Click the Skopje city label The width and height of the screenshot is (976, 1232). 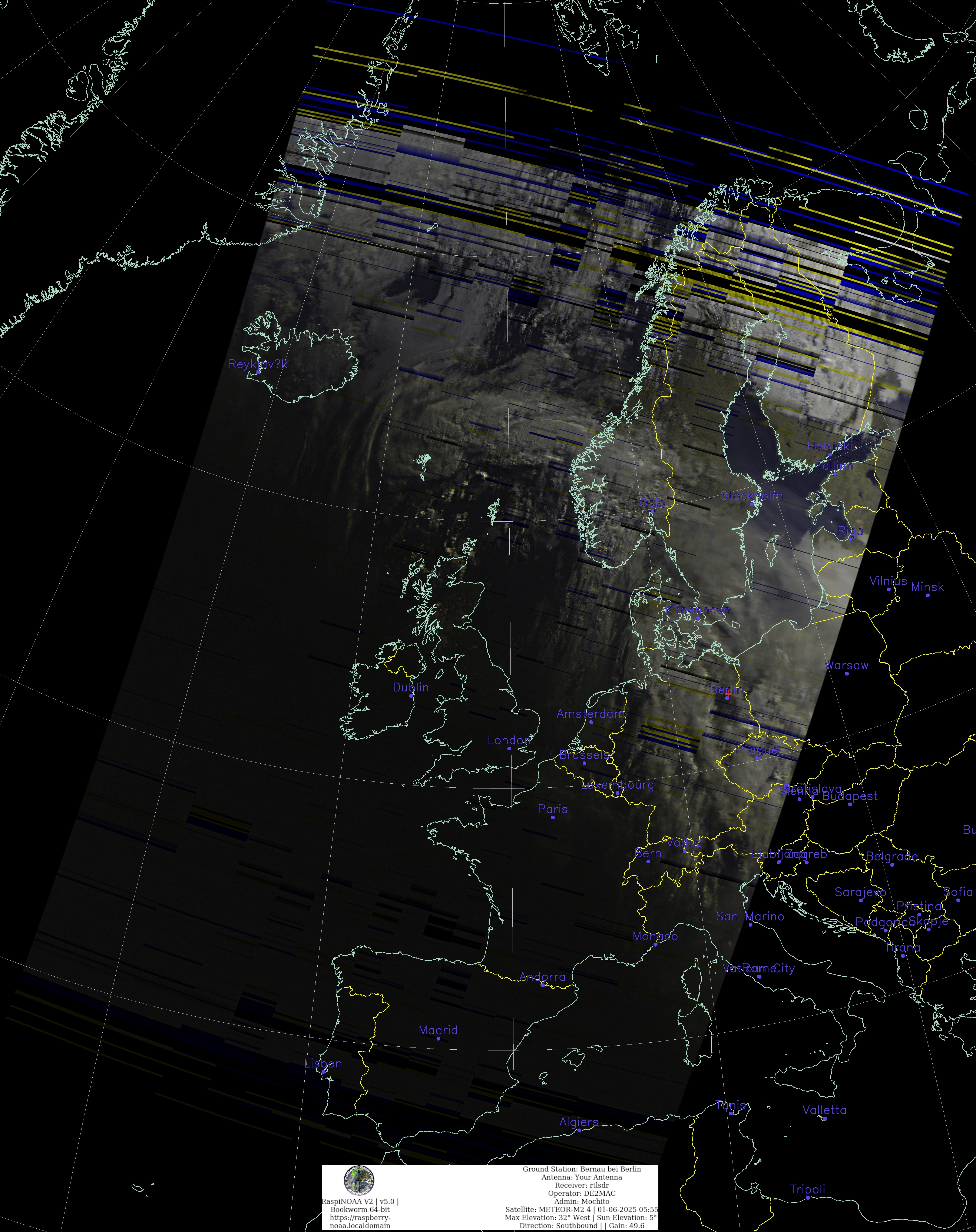point(929,921)
